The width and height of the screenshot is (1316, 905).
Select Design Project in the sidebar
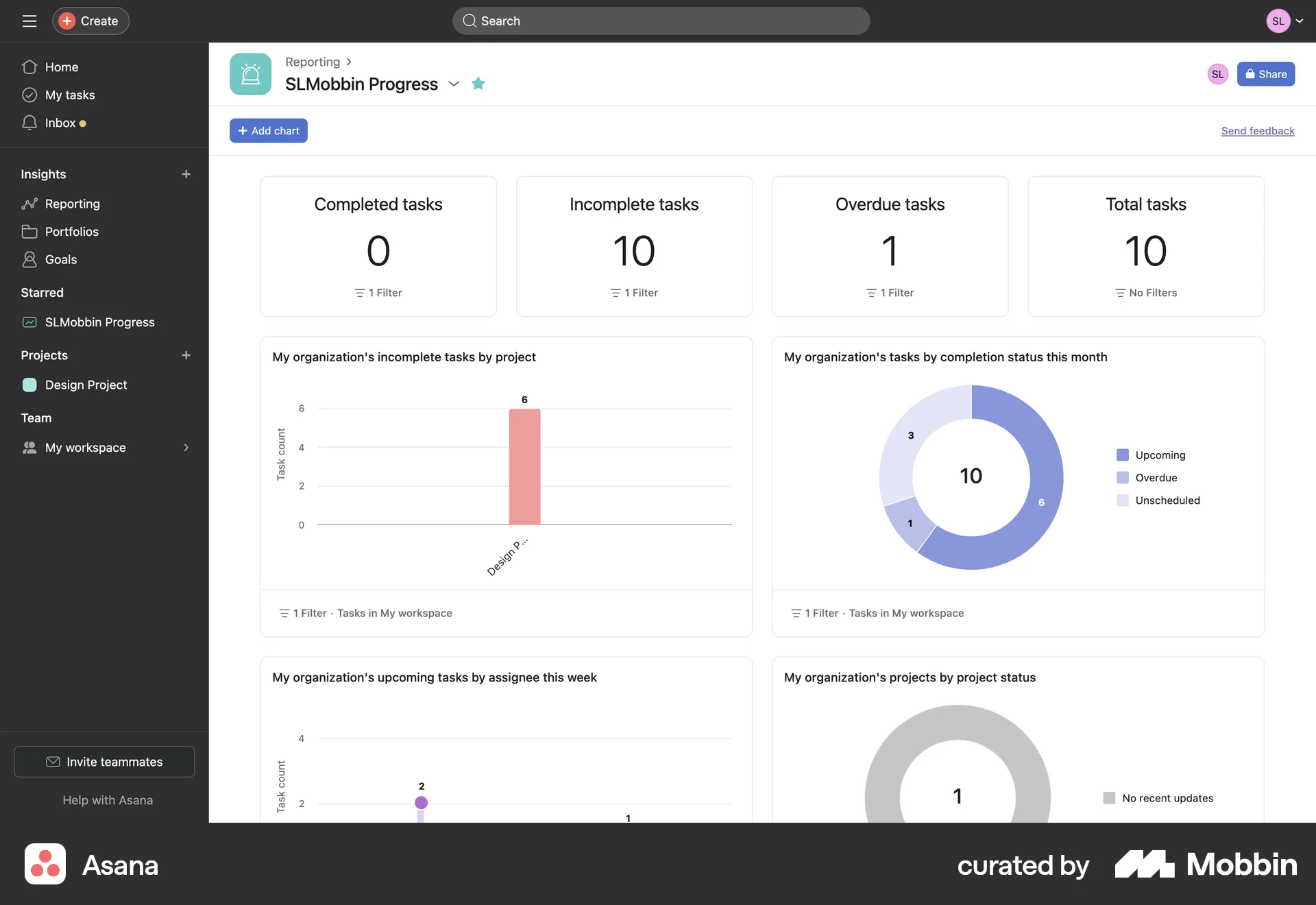[x=85, y=385]
